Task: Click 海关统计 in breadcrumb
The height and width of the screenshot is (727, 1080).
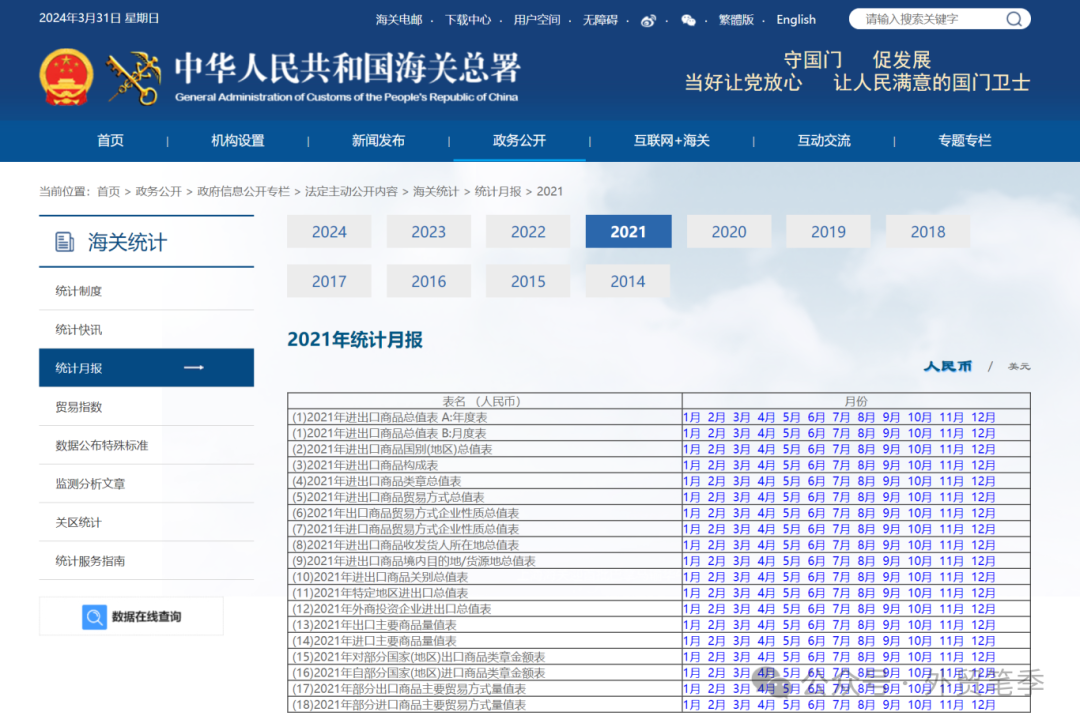Action: pyautogui.click(x=435, y=192)
